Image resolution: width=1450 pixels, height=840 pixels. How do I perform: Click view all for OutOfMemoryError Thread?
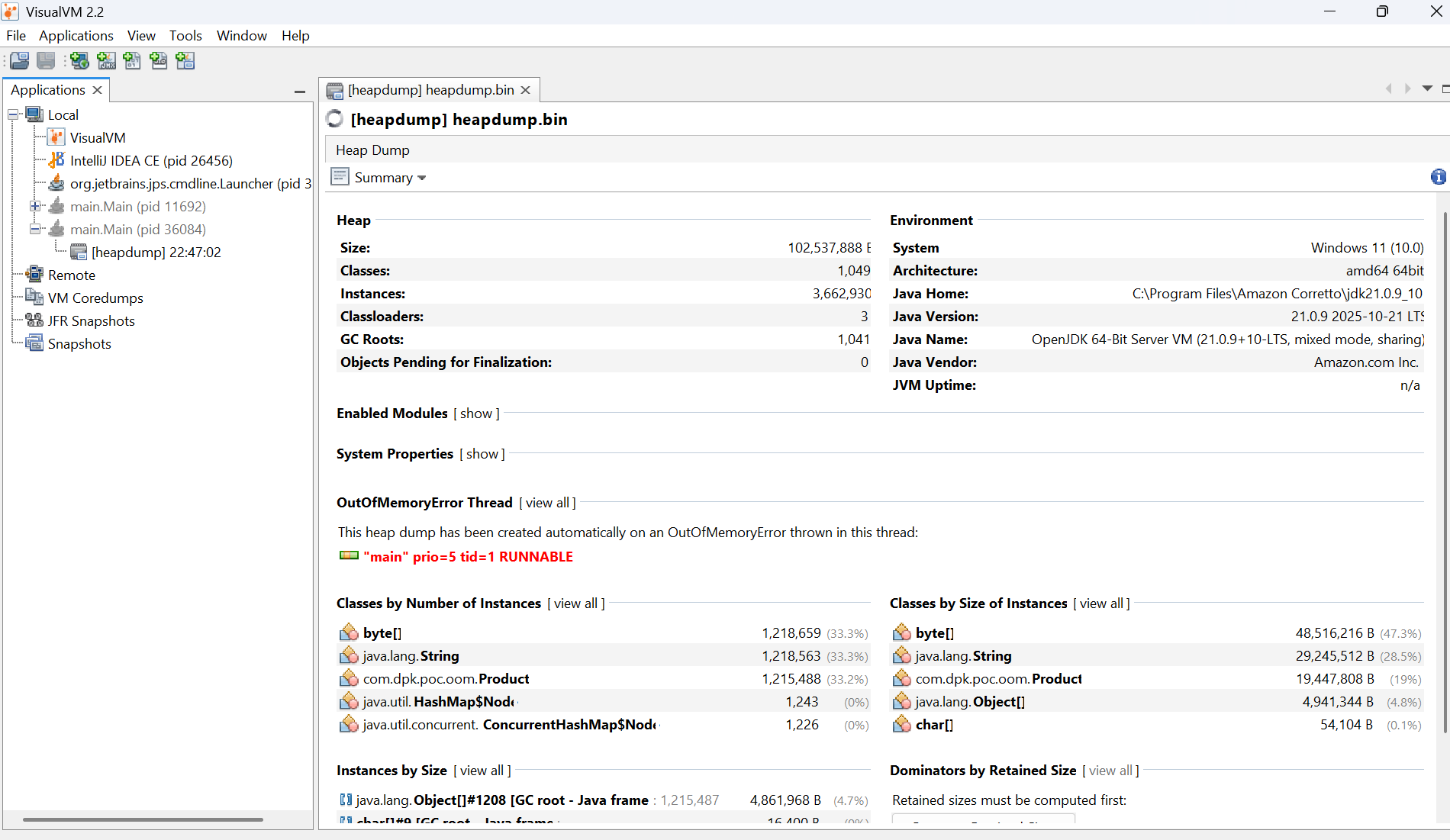(548, 503)
